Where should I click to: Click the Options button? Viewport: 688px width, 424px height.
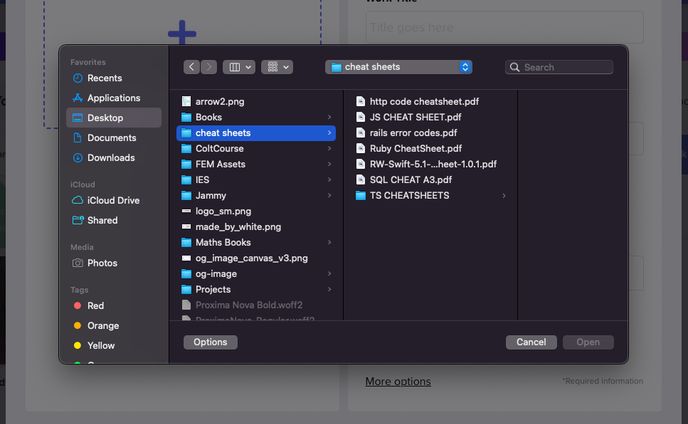[210, 342]
